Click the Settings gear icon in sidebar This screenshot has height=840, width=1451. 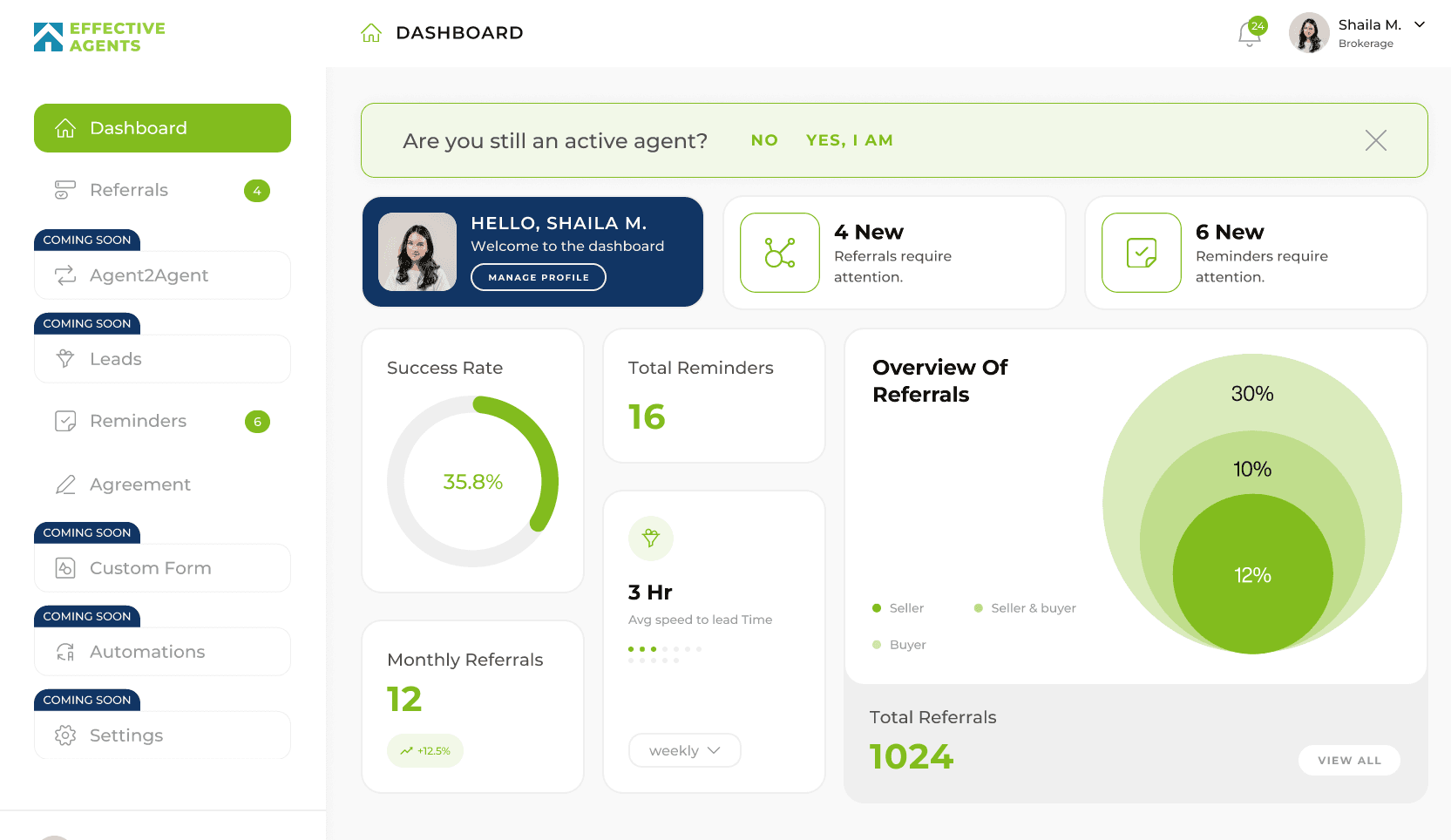point(65,735)
